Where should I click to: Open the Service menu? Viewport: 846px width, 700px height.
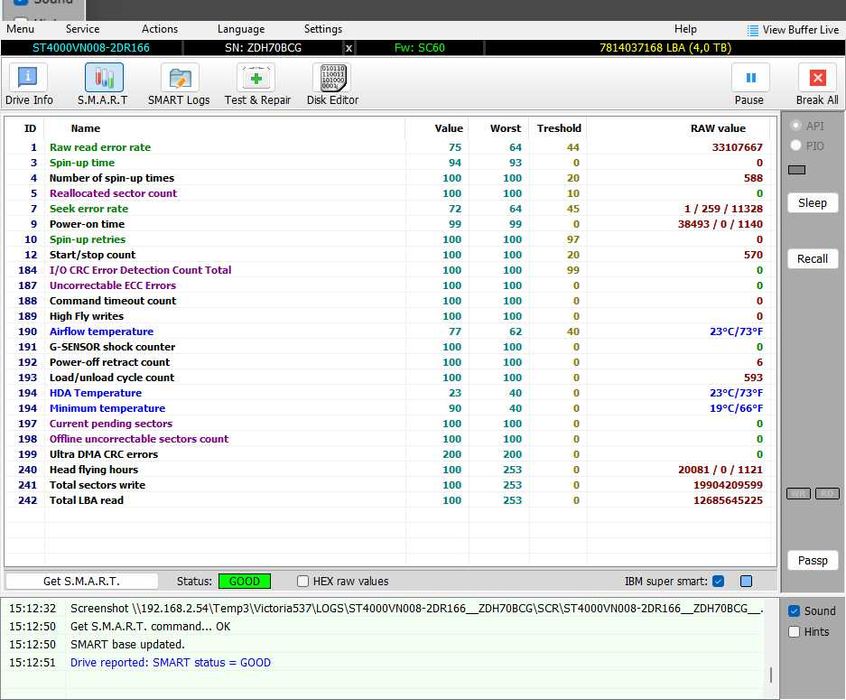pyautogui.click(x=82, y=29)
